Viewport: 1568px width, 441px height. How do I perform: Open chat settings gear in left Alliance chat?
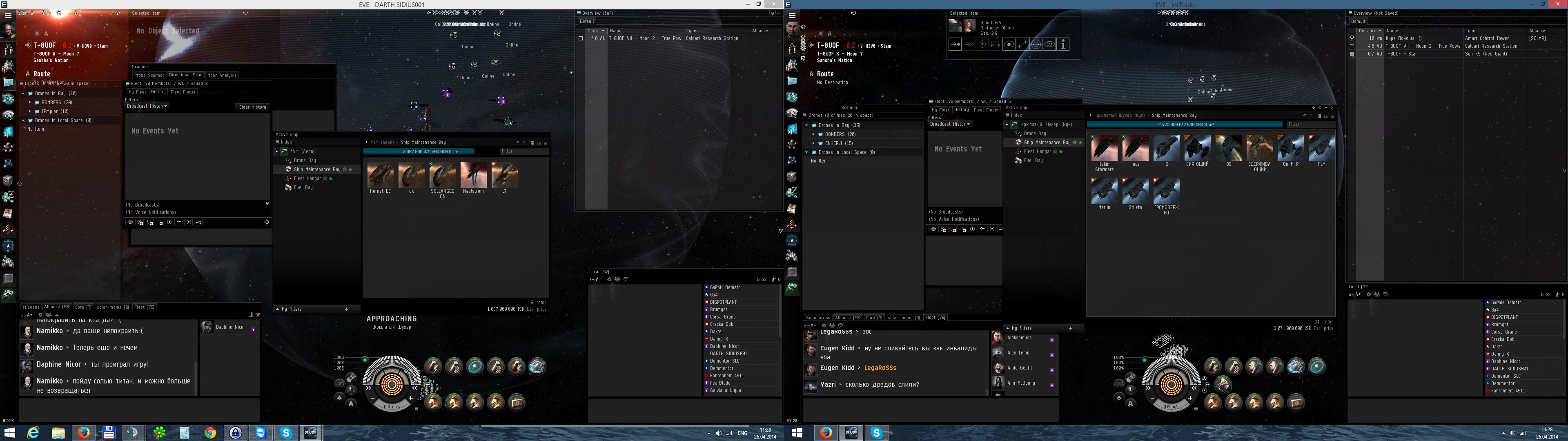40,315
